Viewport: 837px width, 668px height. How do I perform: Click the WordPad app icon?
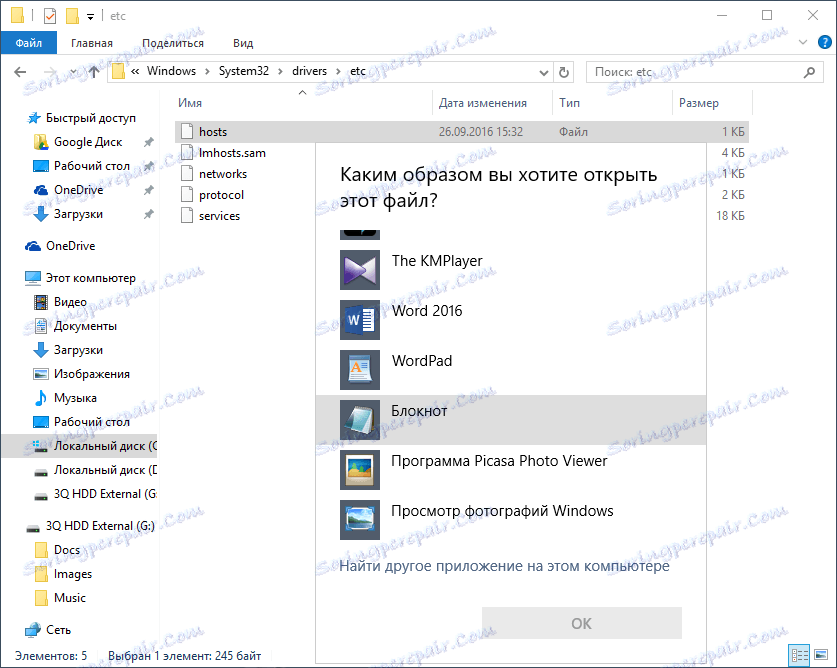360,370
